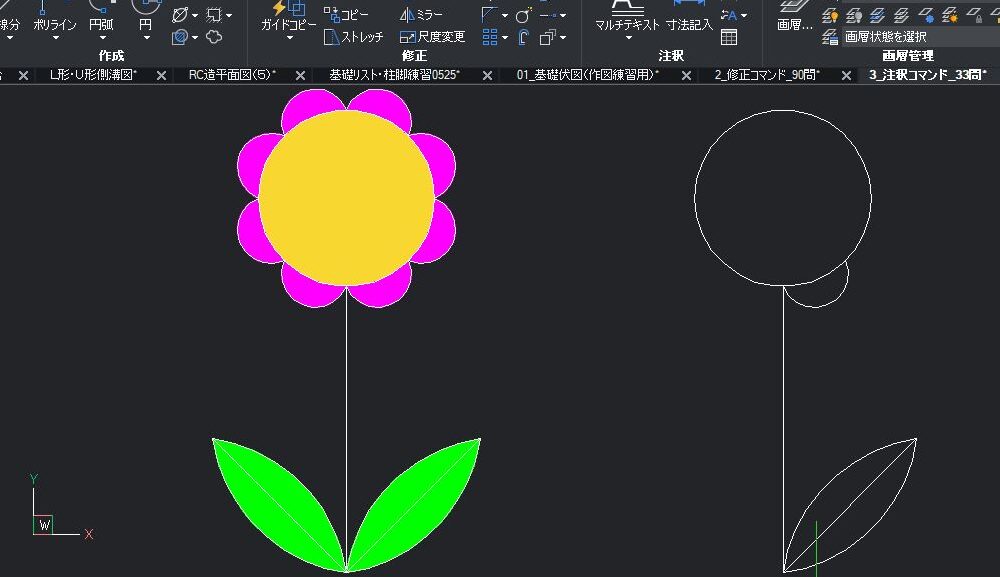Click the UCS origin icon marked W
The height and width of the screenshot is (577, 1000).
pos(43,525)
